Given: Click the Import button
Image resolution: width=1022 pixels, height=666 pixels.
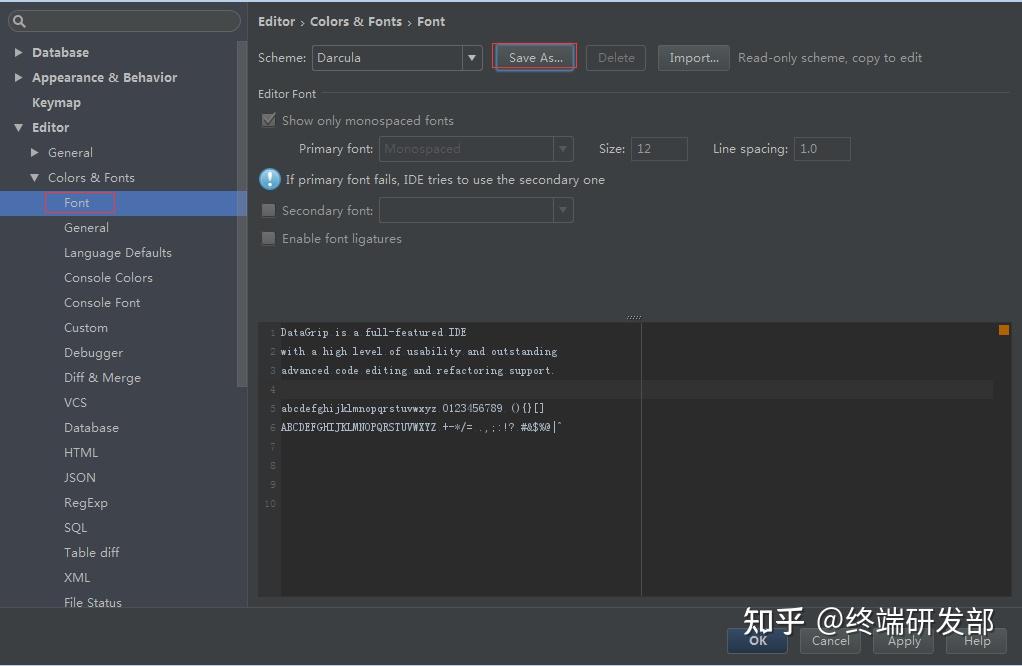Looking at the screenshot, I should click(693, 57).
